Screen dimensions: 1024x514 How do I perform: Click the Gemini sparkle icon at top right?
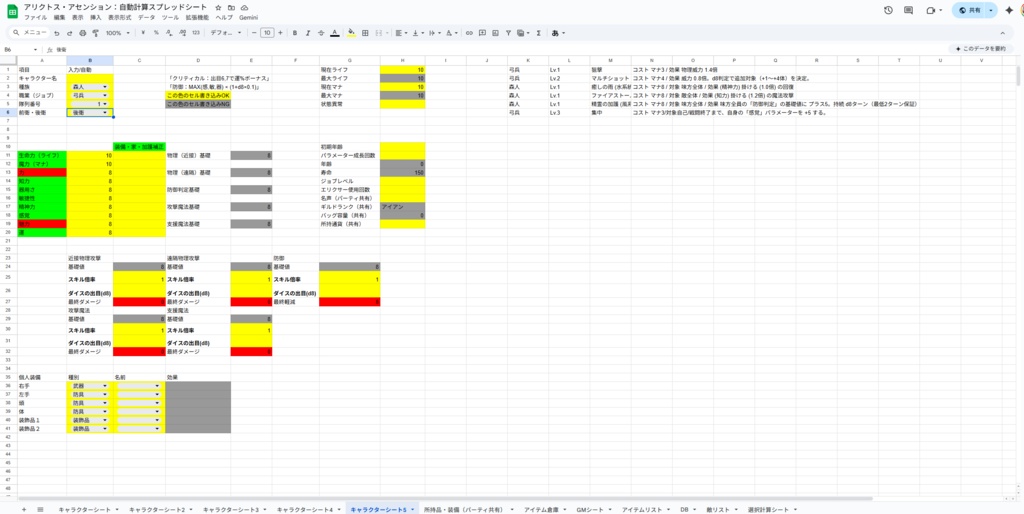[1009, 10]
